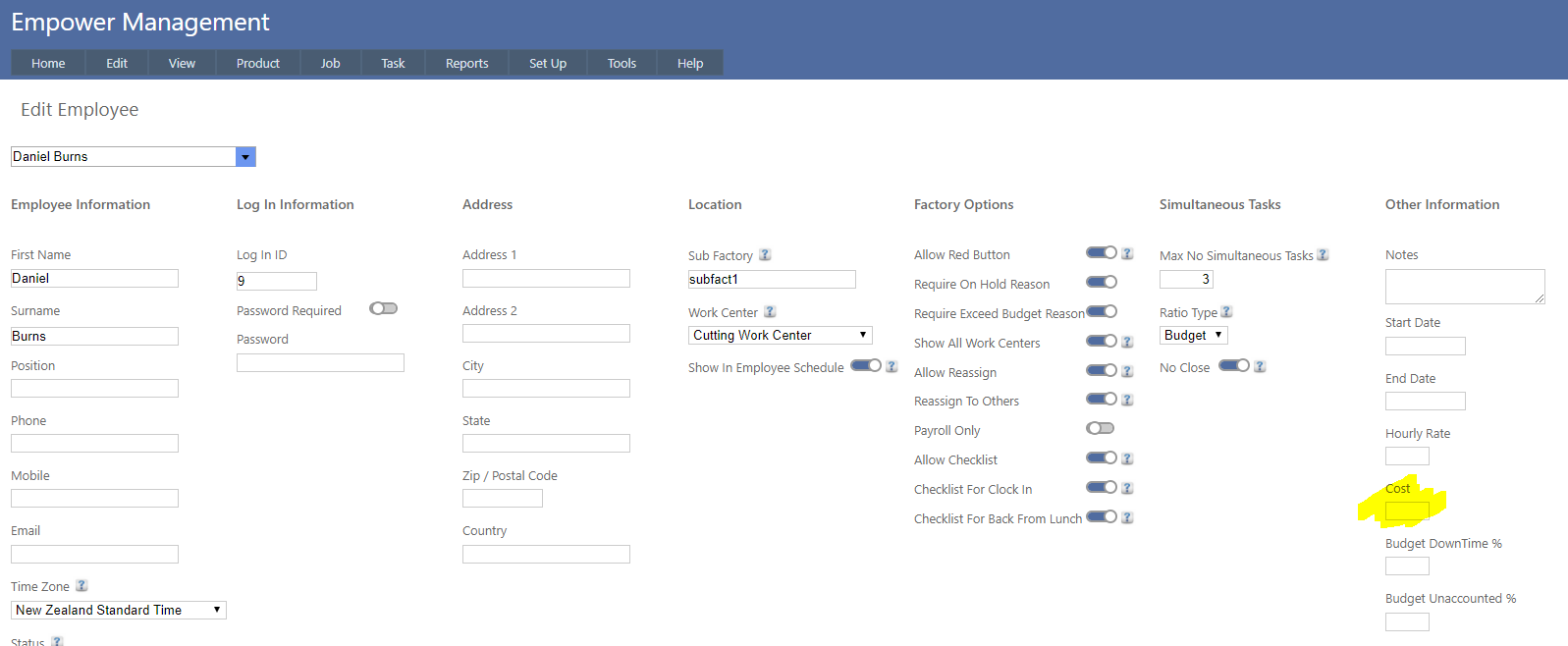Click help icon next to Allow Red Button
Image resolution: width=1568 pixels, height=646 pixels.
(x=1127, y=253)
